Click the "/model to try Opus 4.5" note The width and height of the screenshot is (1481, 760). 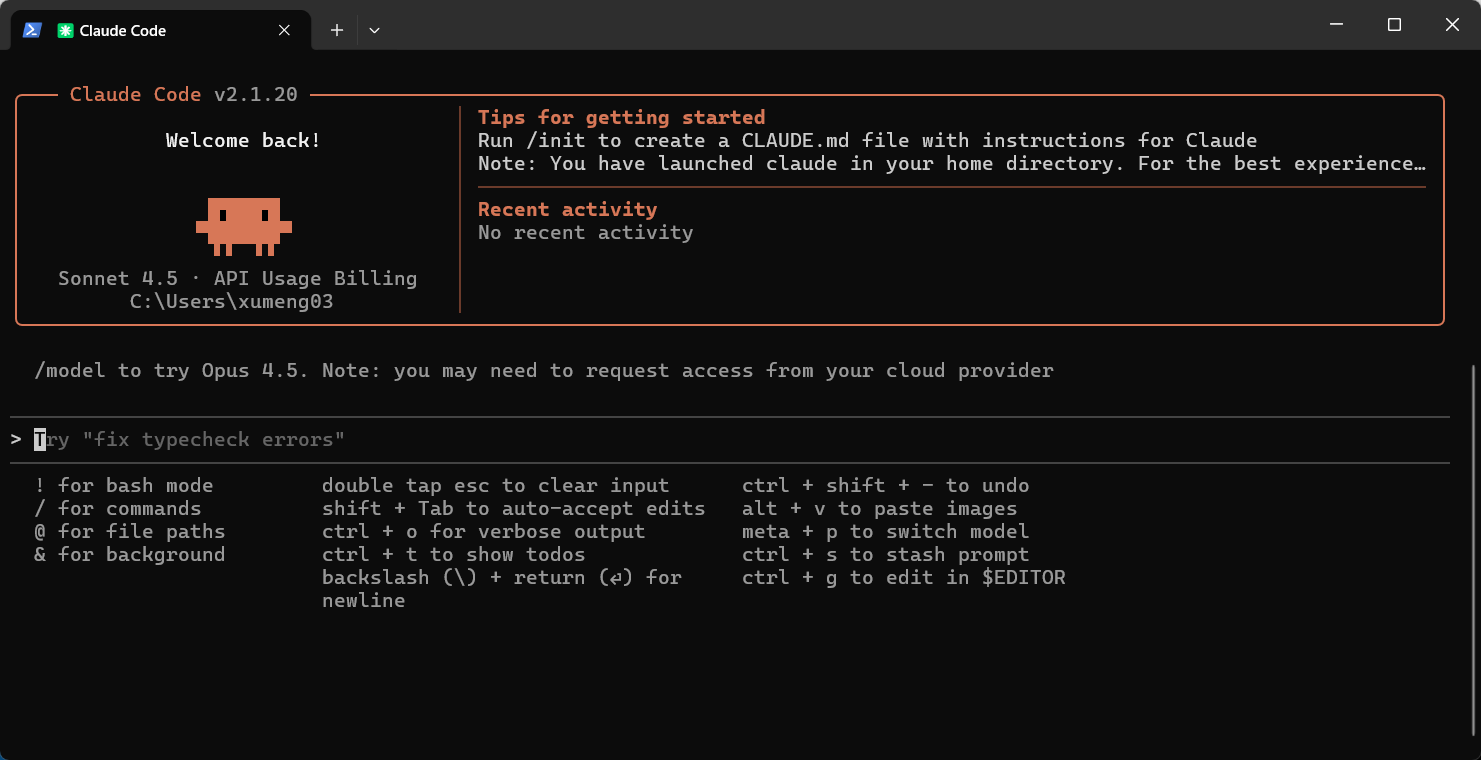[x=543, y=370]
